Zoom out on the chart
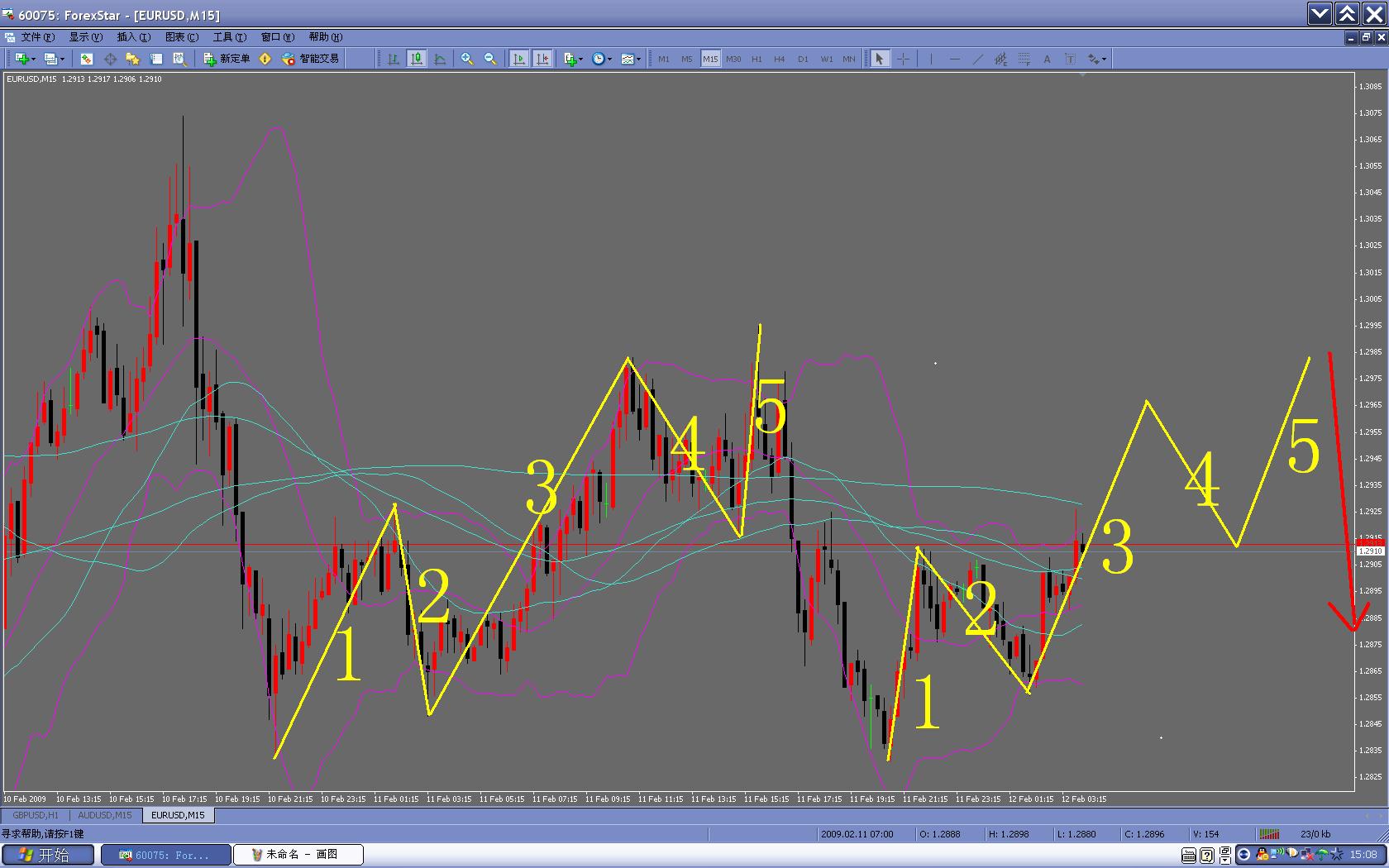1389x868 pixels. 490,59
